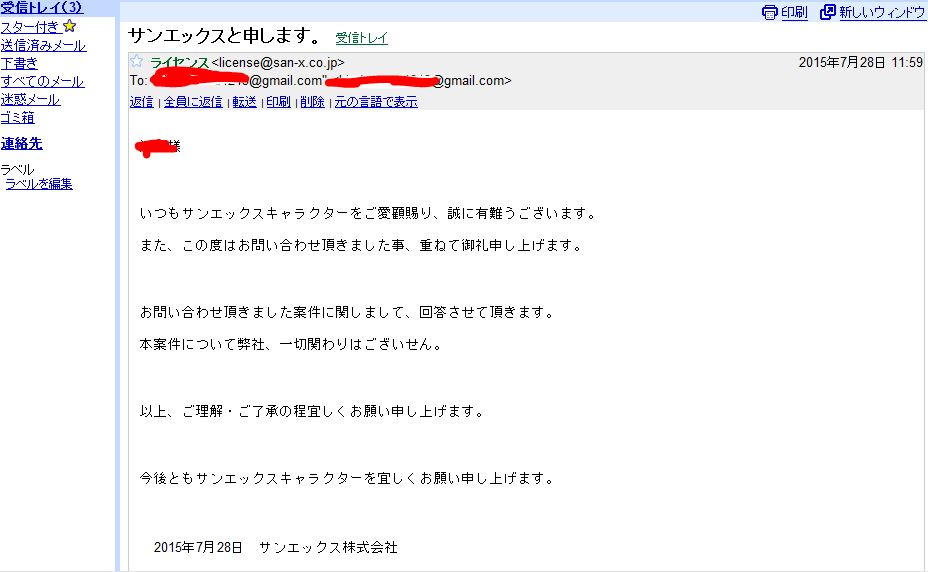The width and height of the screenshot is (928, 572).
Task: Open 送信済みメール sent folder
Action: [x=43, y=45]
